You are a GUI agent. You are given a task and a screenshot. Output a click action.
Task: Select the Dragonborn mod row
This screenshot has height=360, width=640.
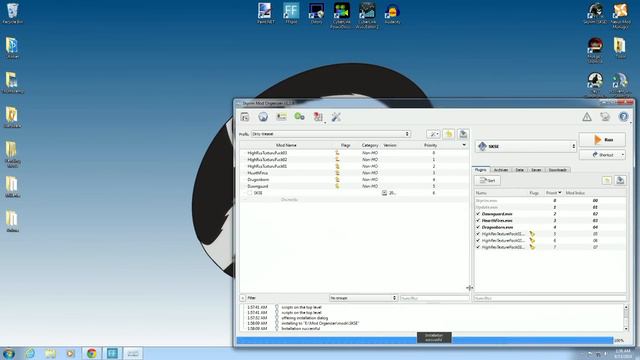coord(353,179)
